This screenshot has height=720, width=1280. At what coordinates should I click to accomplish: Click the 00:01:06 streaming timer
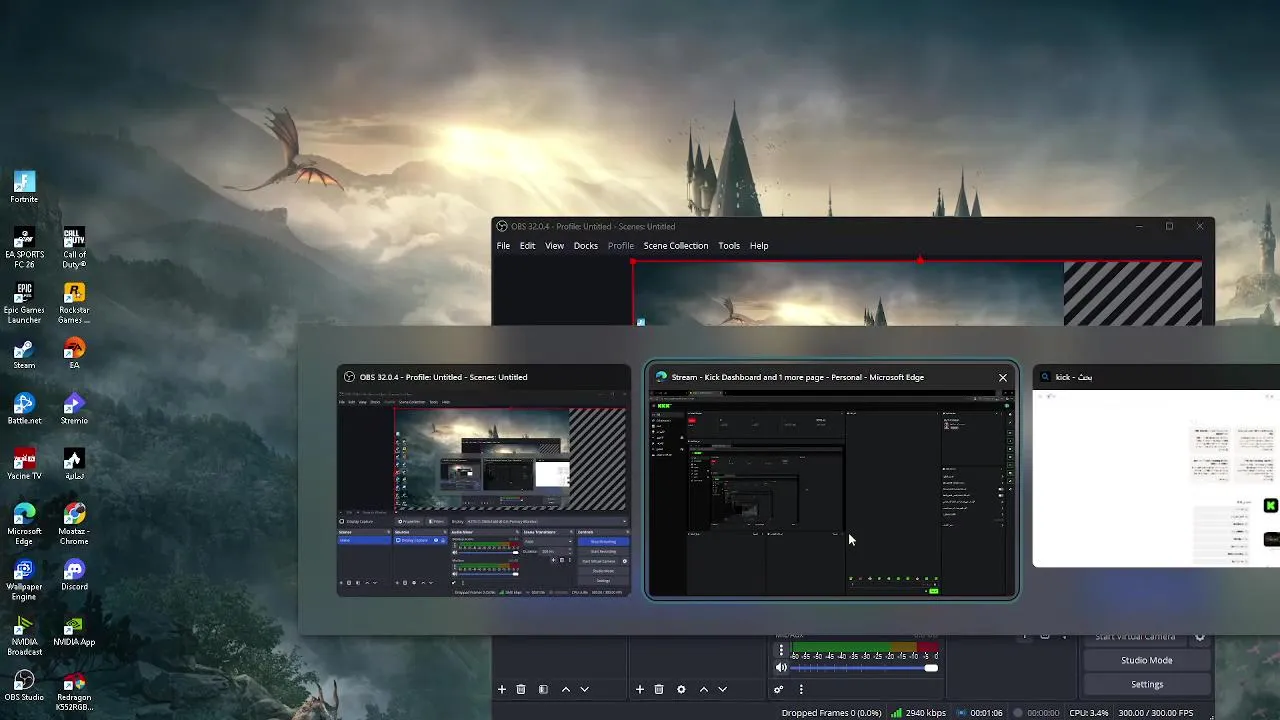978,713
